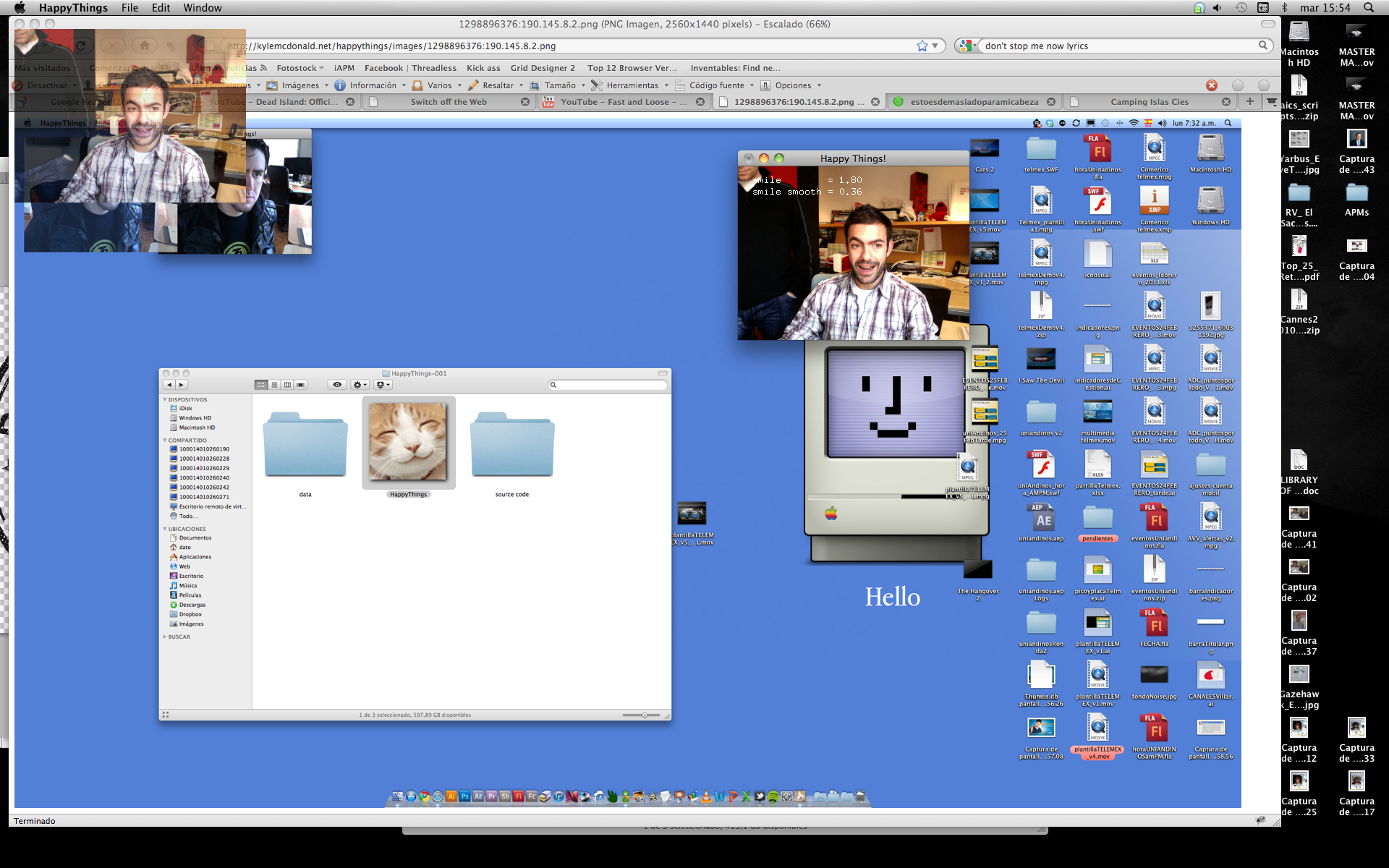The width and height of the screenshot is (1389, 868).
Task: Open the Google search engine dropdown
Action: click(x=967, y=46)
